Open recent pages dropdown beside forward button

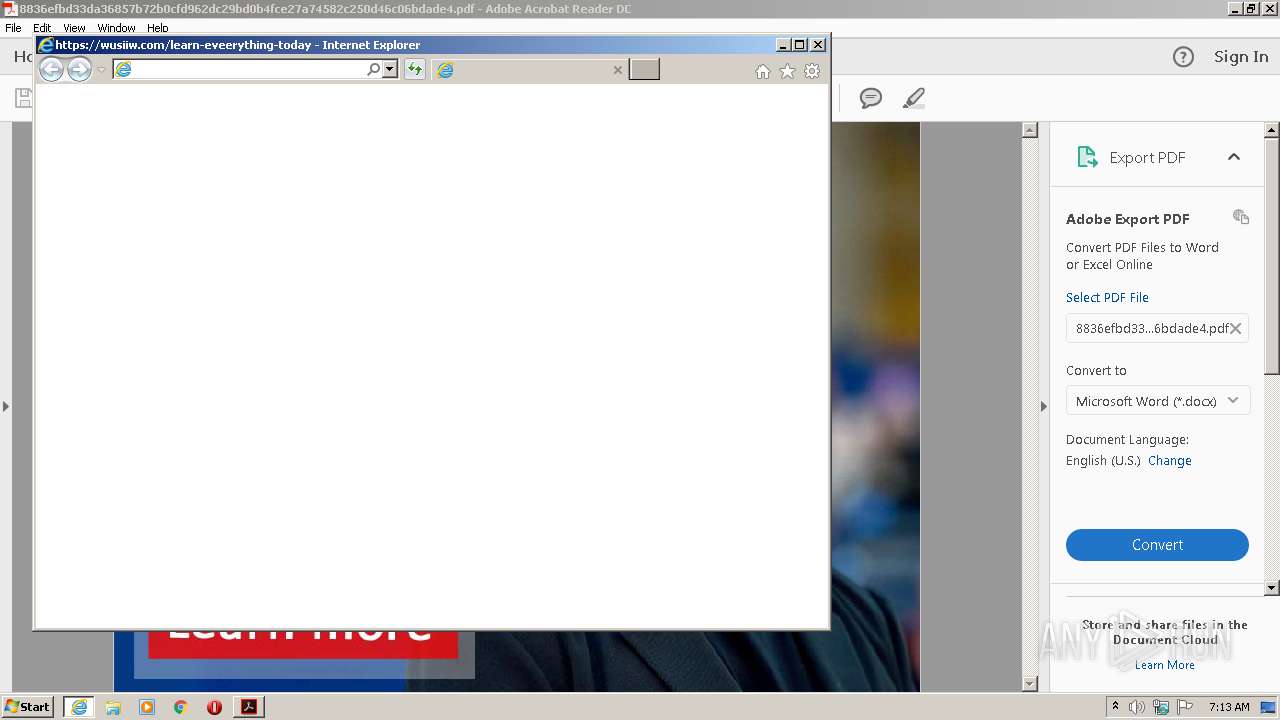[101, 70]
